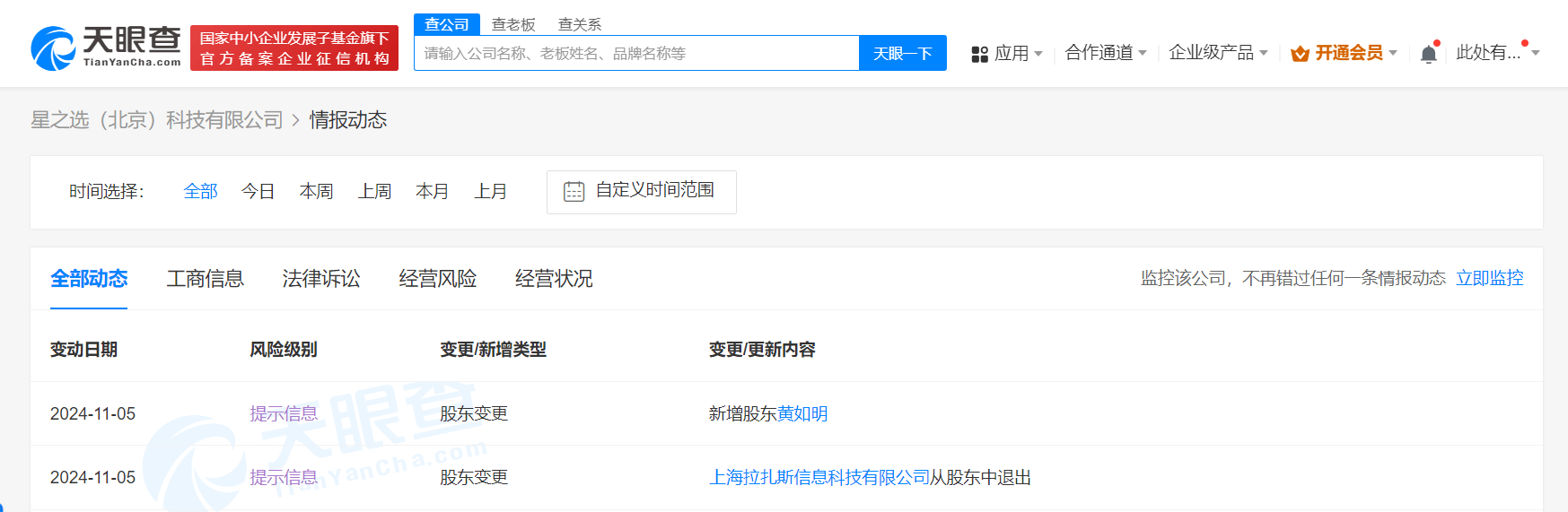
Task: Click the 时间选择 label
Action: coord(107,191)
